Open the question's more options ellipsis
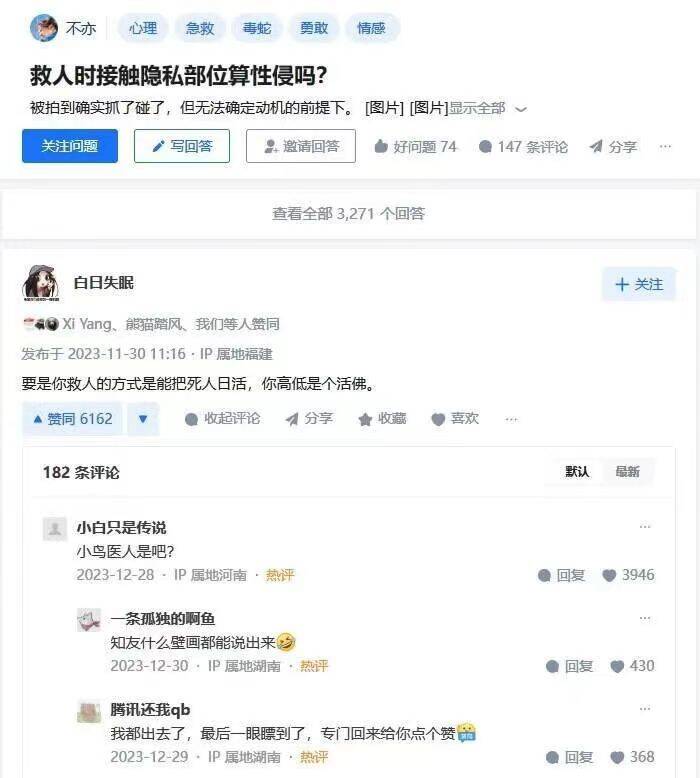The width and height of the screenshot is (700, 778). pos(665,146)
